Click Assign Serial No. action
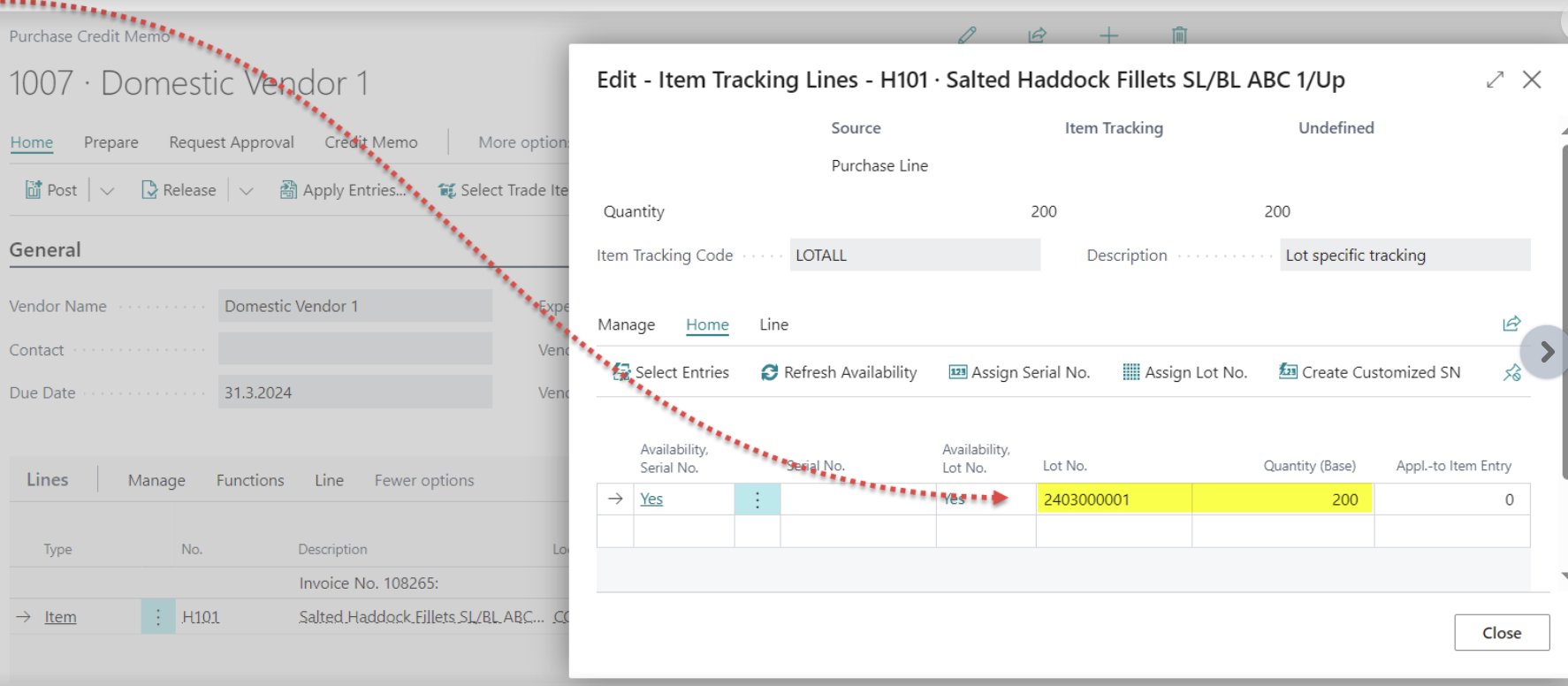The image size is (1568, 686). click(x=1019, y=372)
